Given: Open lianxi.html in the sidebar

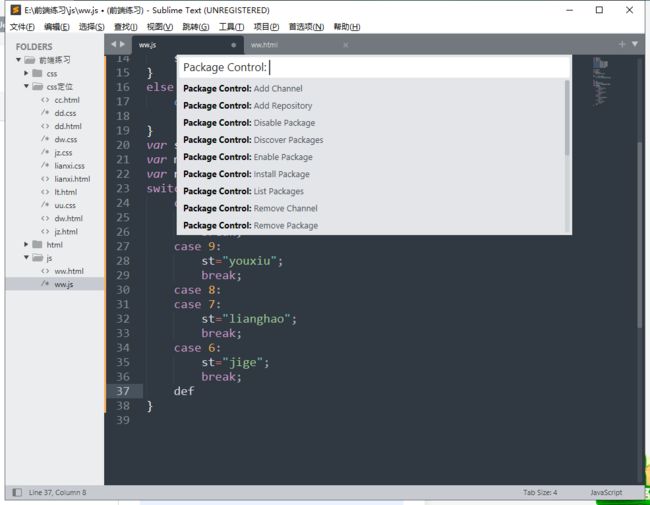Looking at the screenshot, I should [x=72, y=179].
